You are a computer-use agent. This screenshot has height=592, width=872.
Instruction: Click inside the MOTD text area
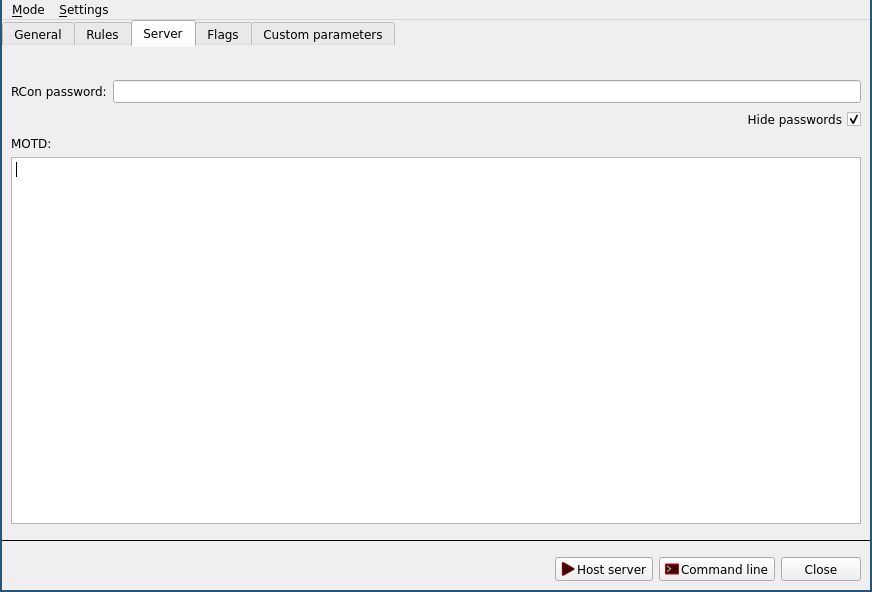point(436,340)
